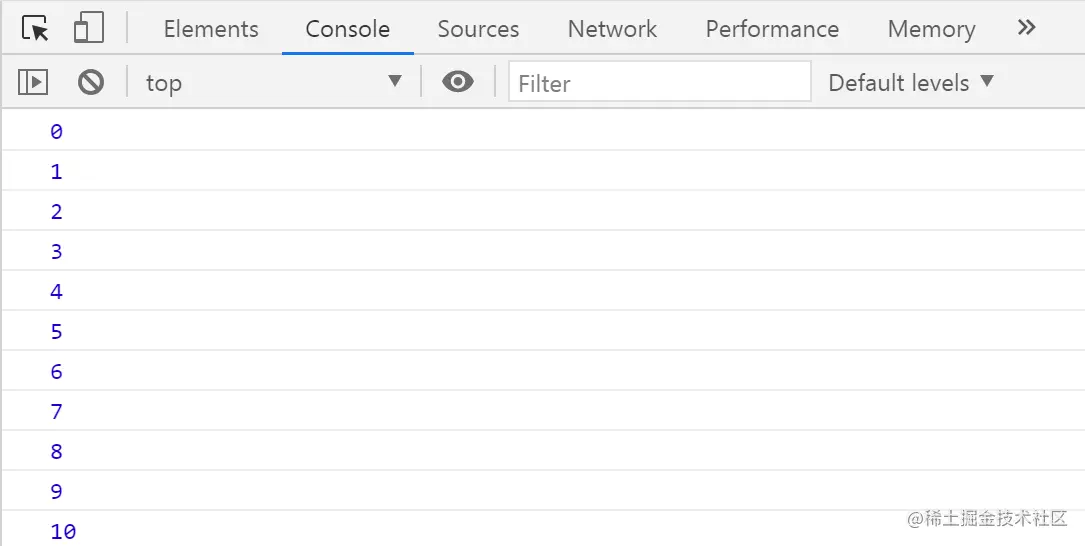Click the console output line 3

(x=56, y=251)
